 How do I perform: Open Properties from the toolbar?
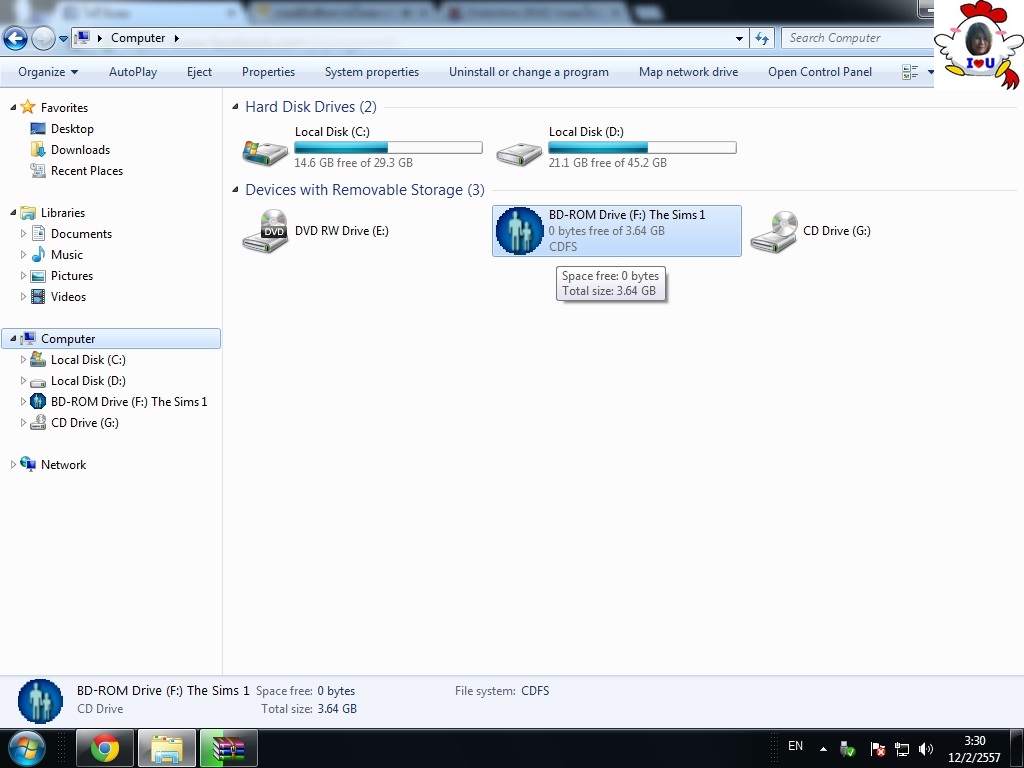pyautogui.click(x=268, y=72)
